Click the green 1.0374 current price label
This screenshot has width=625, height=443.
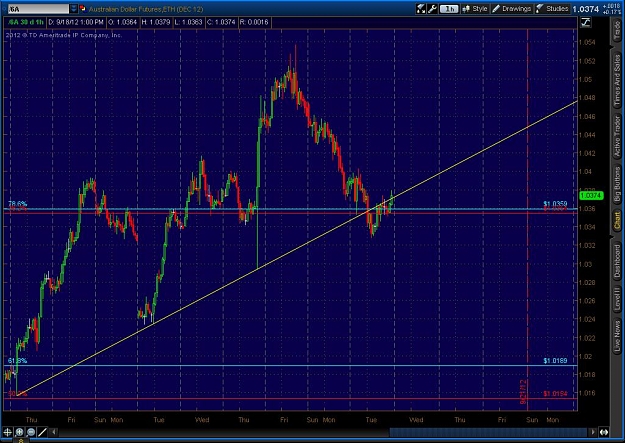coord(591,195)
